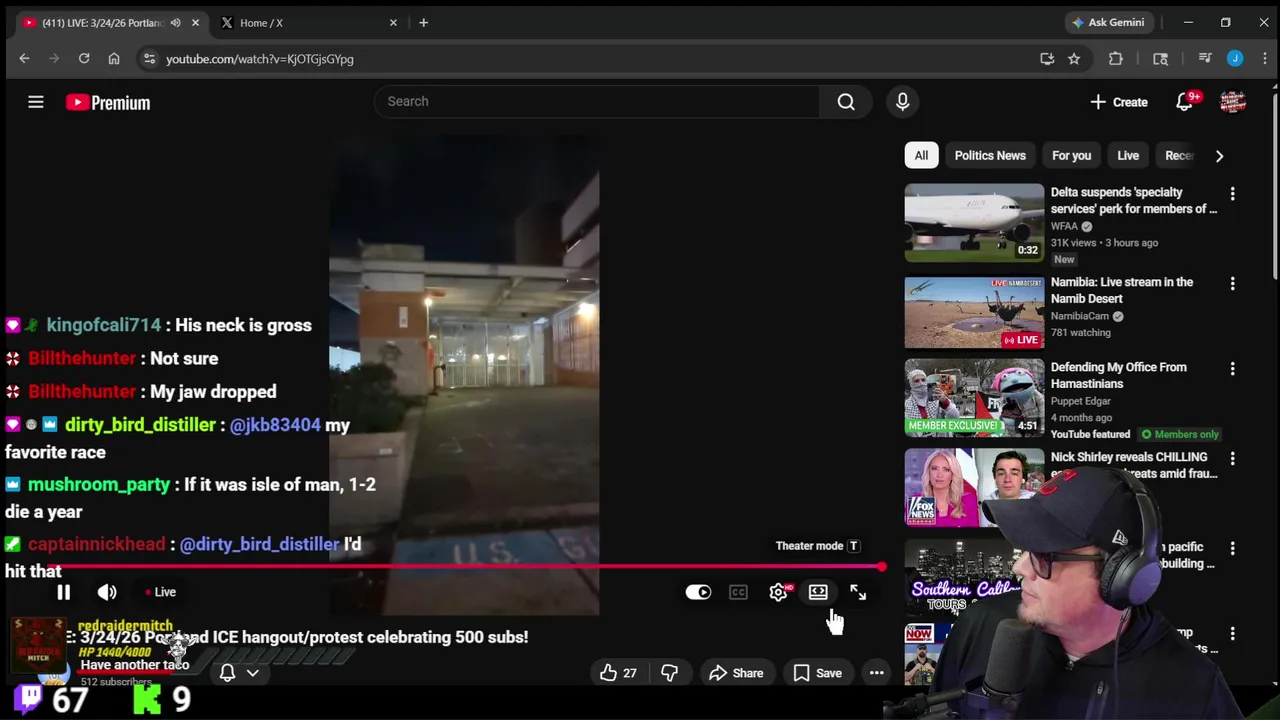Toggle closed captions CC button
The width and height of the screenshot is (1280, 720).
click(x=738, y=592)
